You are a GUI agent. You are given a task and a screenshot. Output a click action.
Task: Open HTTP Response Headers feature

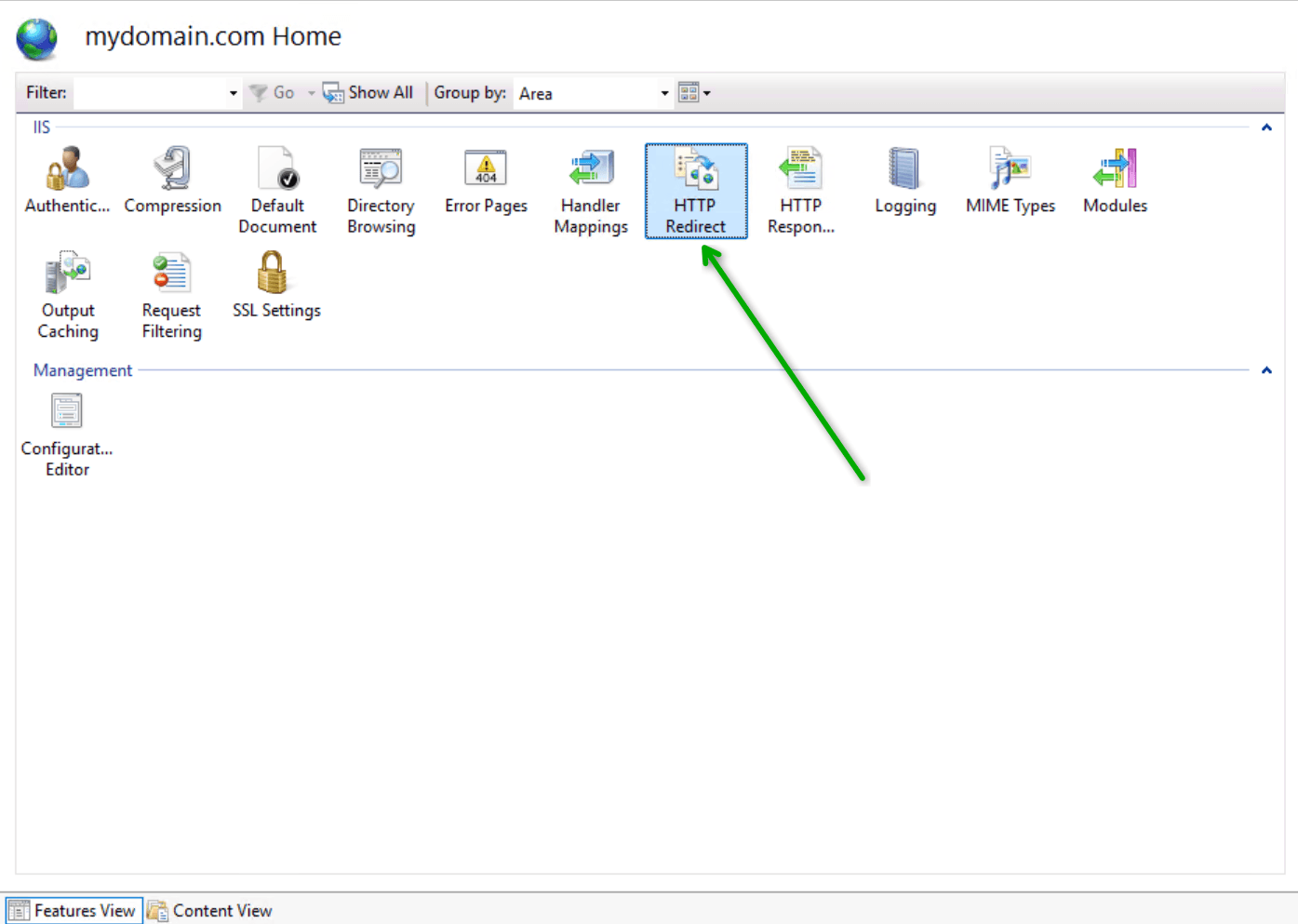801,192
